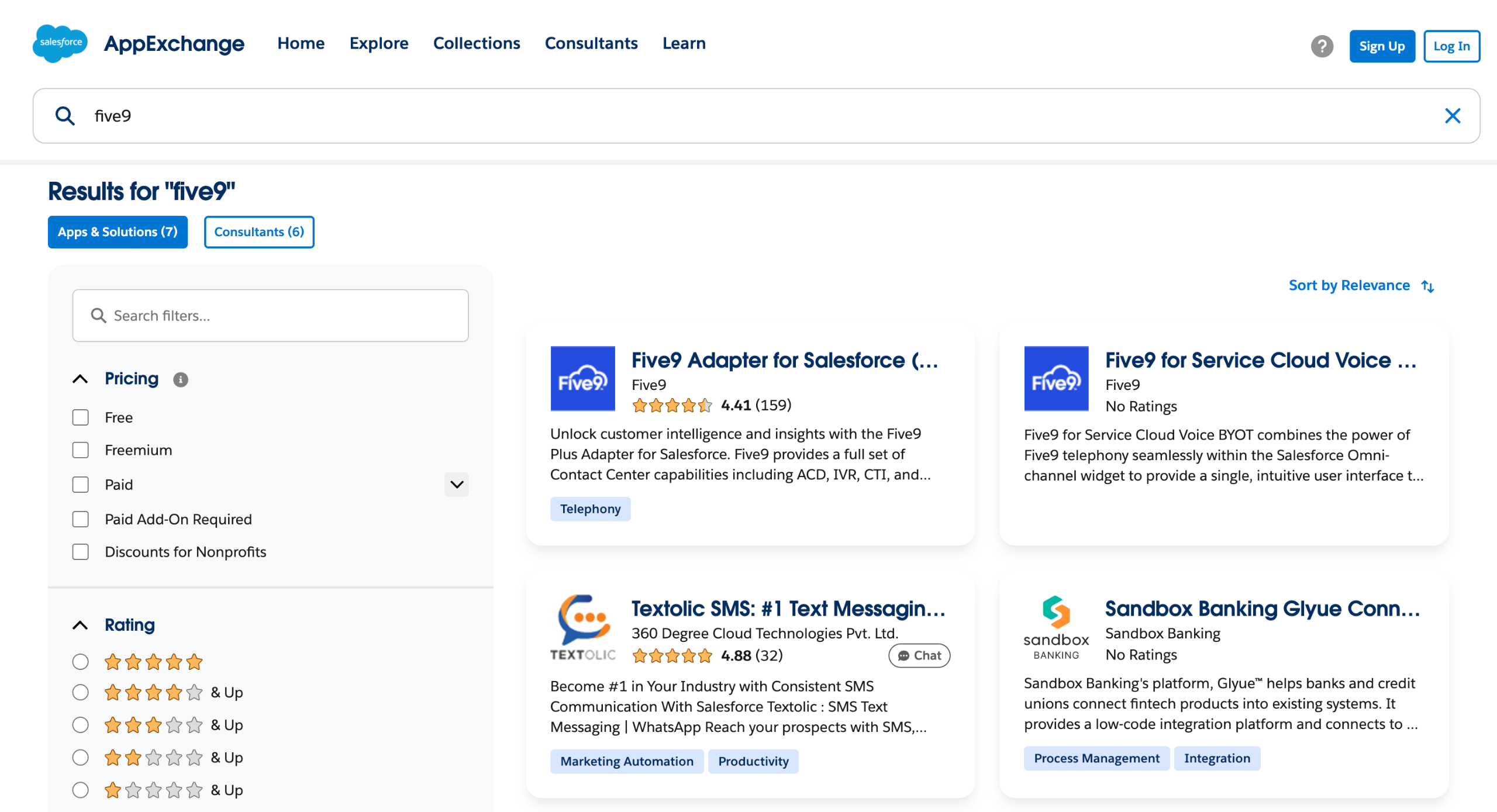Clear search with the X icon

1452,116
